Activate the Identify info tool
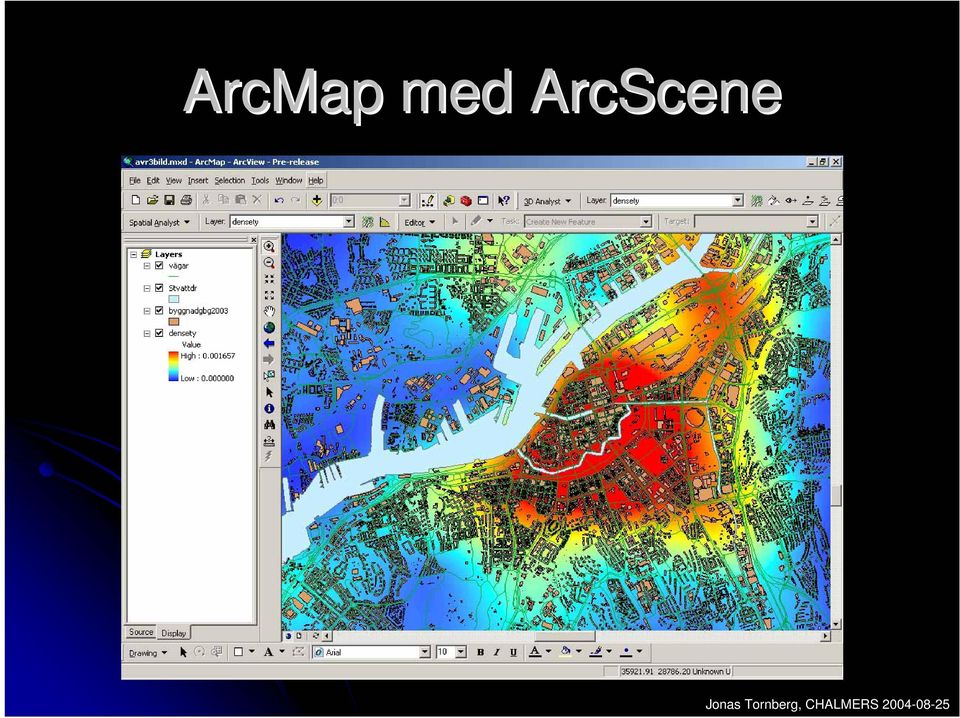960x718 pixels. pyautogui.click(x=269, y=408)
